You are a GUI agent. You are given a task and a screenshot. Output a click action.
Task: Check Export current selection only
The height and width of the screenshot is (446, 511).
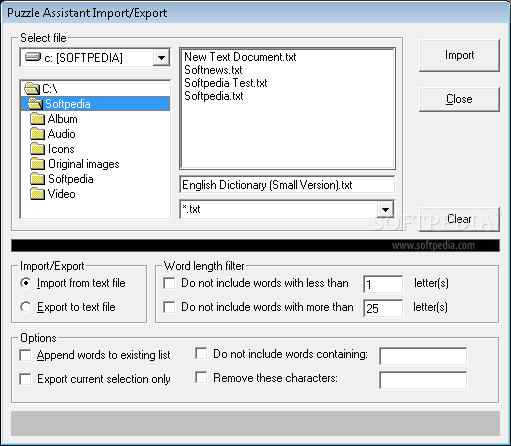(x=26, y=379)
